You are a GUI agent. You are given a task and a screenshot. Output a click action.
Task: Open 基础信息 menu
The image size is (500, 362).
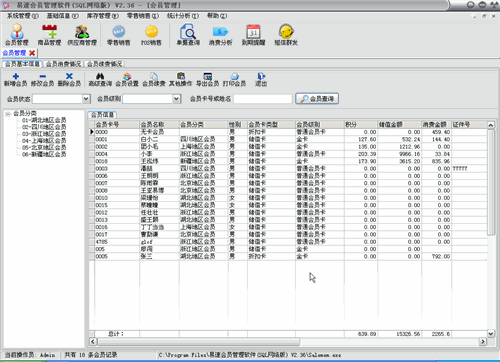tap(63, 16)
